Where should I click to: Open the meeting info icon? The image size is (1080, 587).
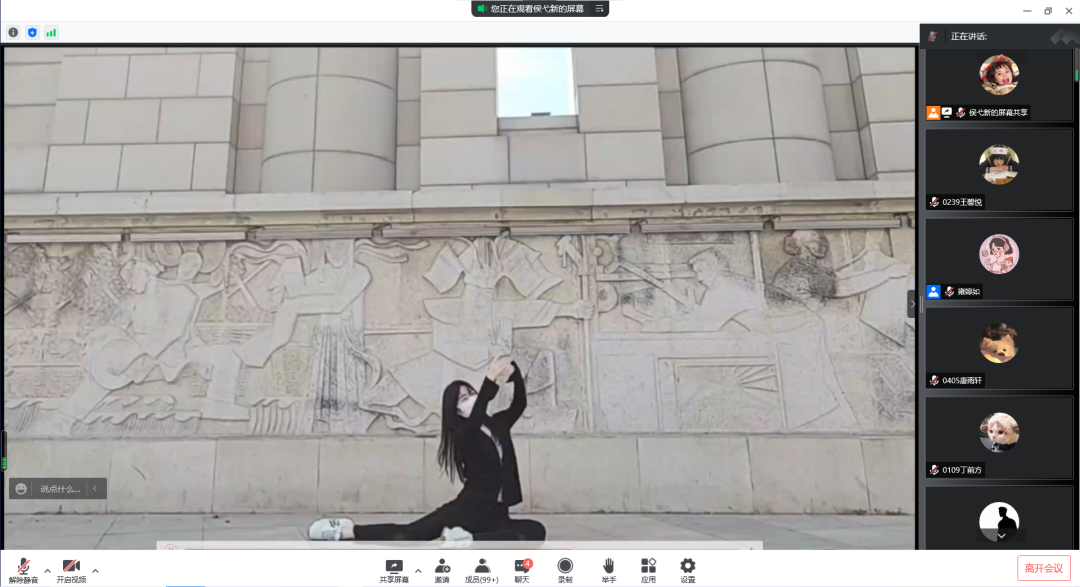point(13,32)
